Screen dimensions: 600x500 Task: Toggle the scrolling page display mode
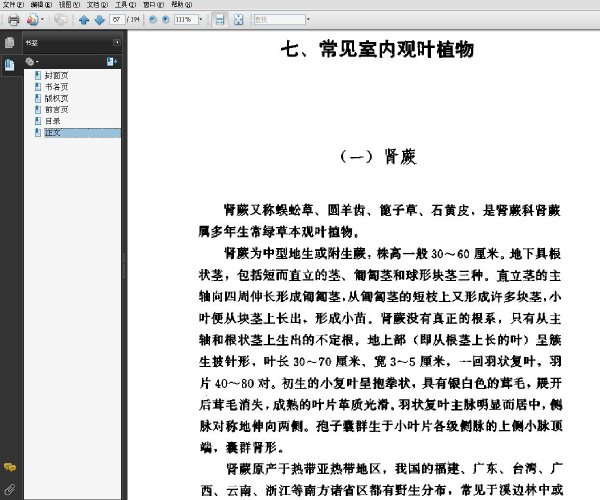(x=220, y=20)
